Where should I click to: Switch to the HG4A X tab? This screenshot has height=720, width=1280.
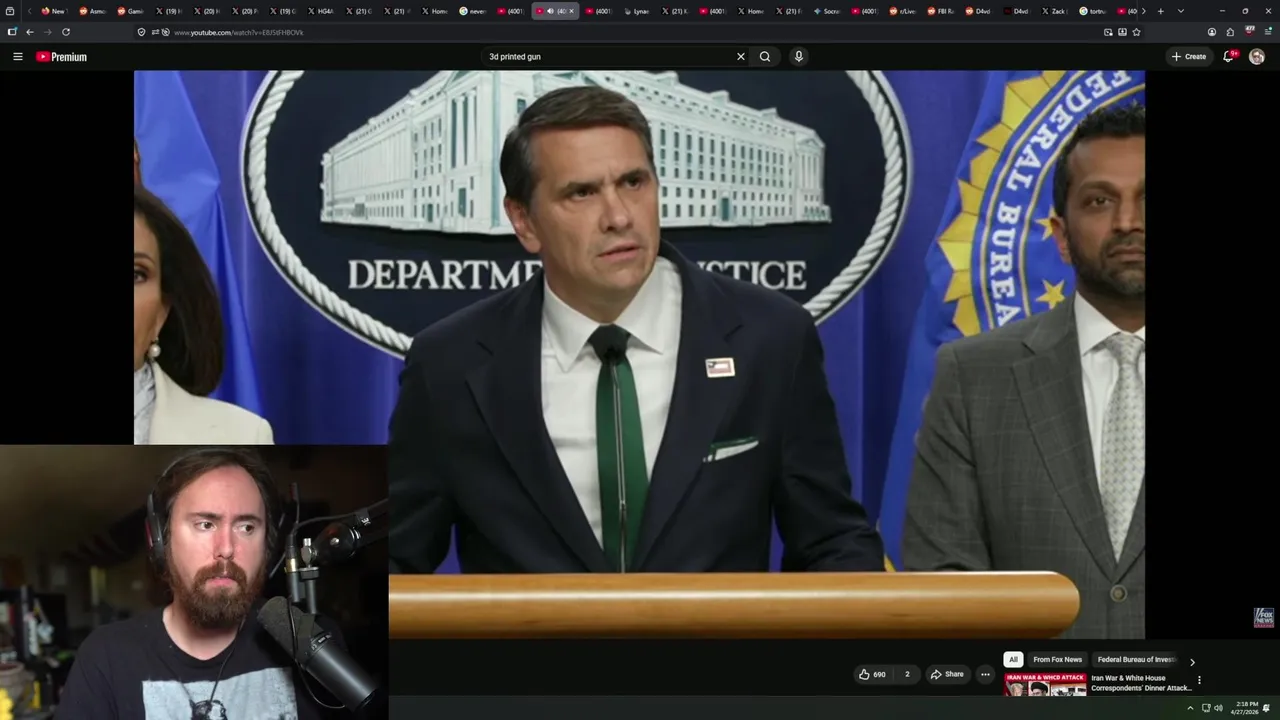pos(320,11)
